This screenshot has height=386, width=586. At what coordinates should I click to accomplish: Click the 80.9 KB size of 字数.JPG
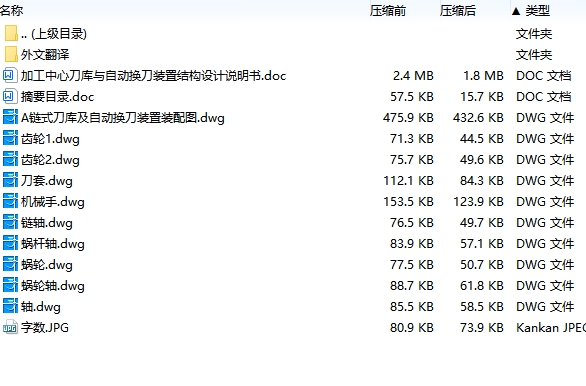(x=412, y=328)
